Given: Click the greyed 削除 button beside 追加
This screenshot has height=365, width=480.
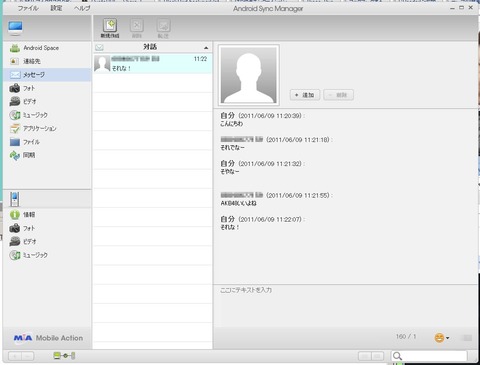Looking at the screenshot, I should point(338,95).
